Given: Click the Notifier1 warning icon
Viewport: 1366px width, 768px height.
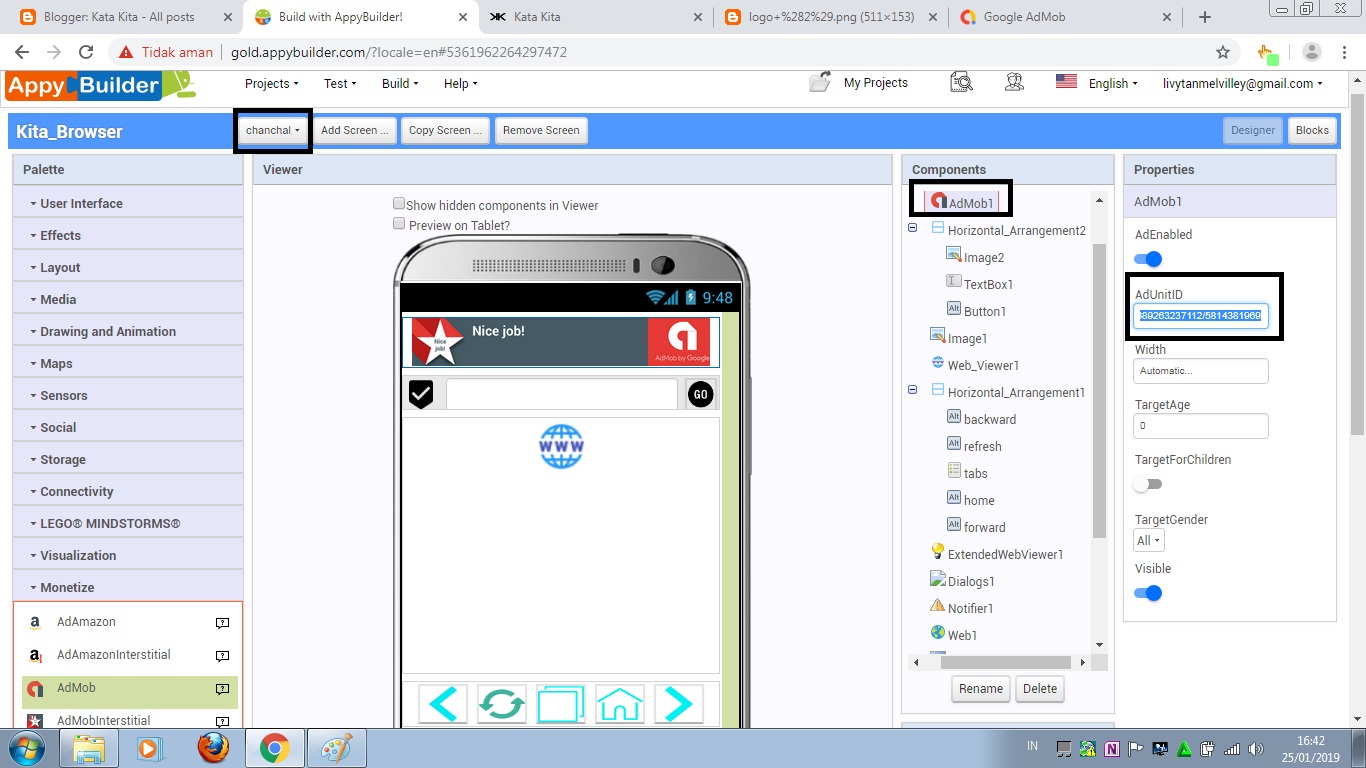Looking at the screenshot, I should (938, 607).
